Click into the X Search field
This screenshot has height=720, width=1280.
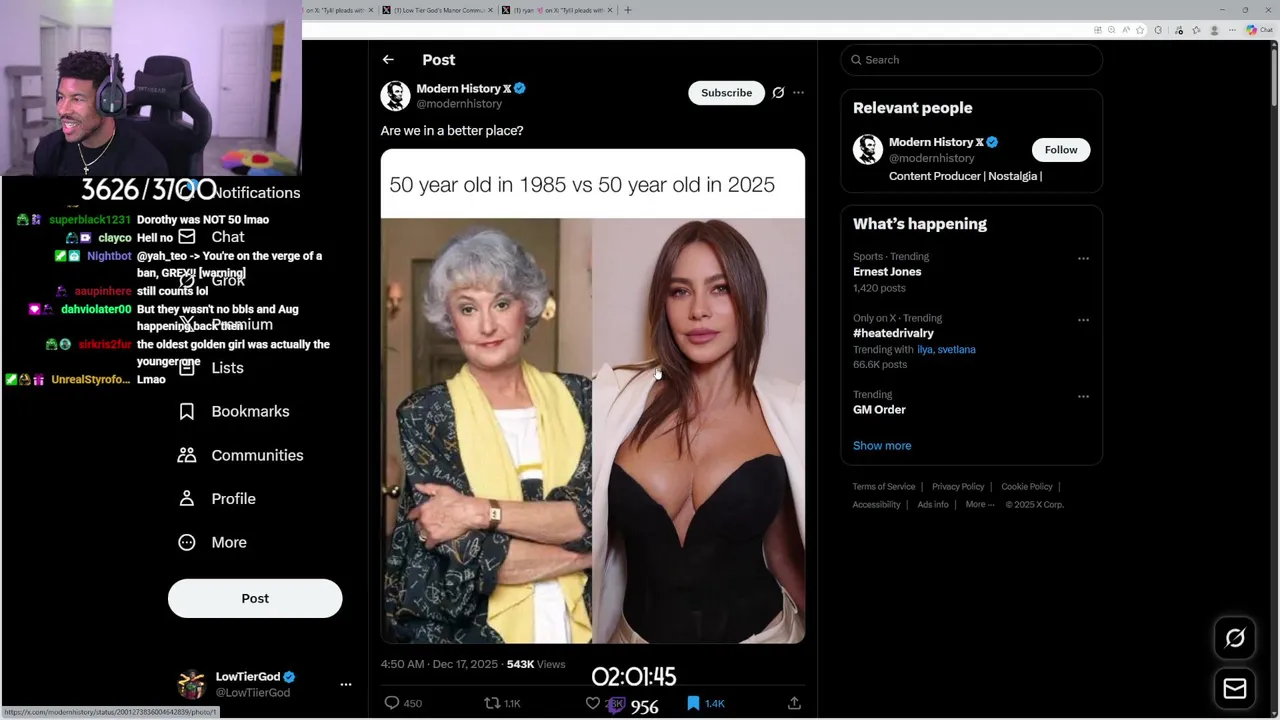coord(970,60)
